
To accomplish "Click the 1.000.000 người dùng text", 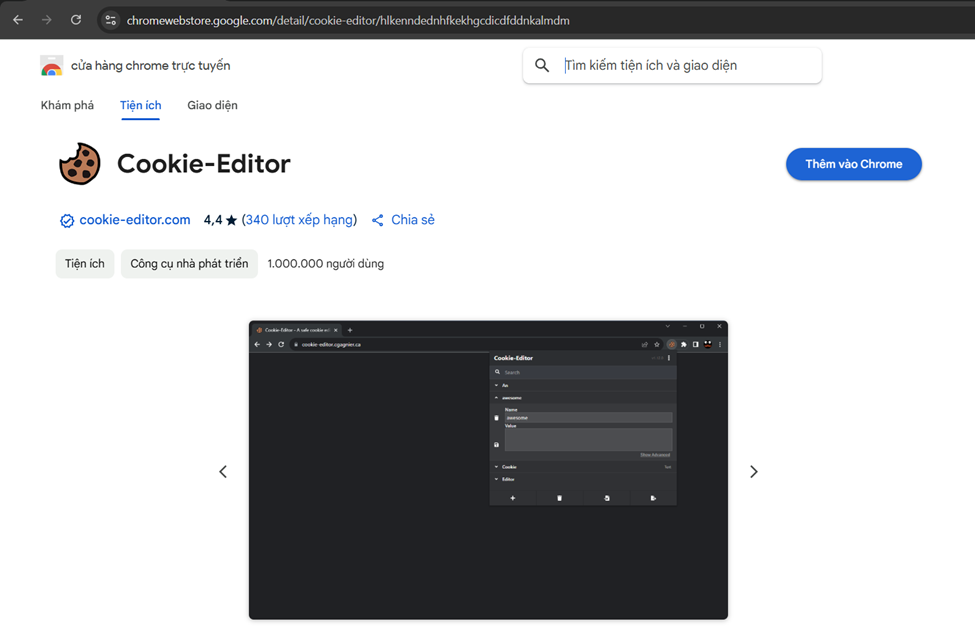I will (x=326, y=264).
